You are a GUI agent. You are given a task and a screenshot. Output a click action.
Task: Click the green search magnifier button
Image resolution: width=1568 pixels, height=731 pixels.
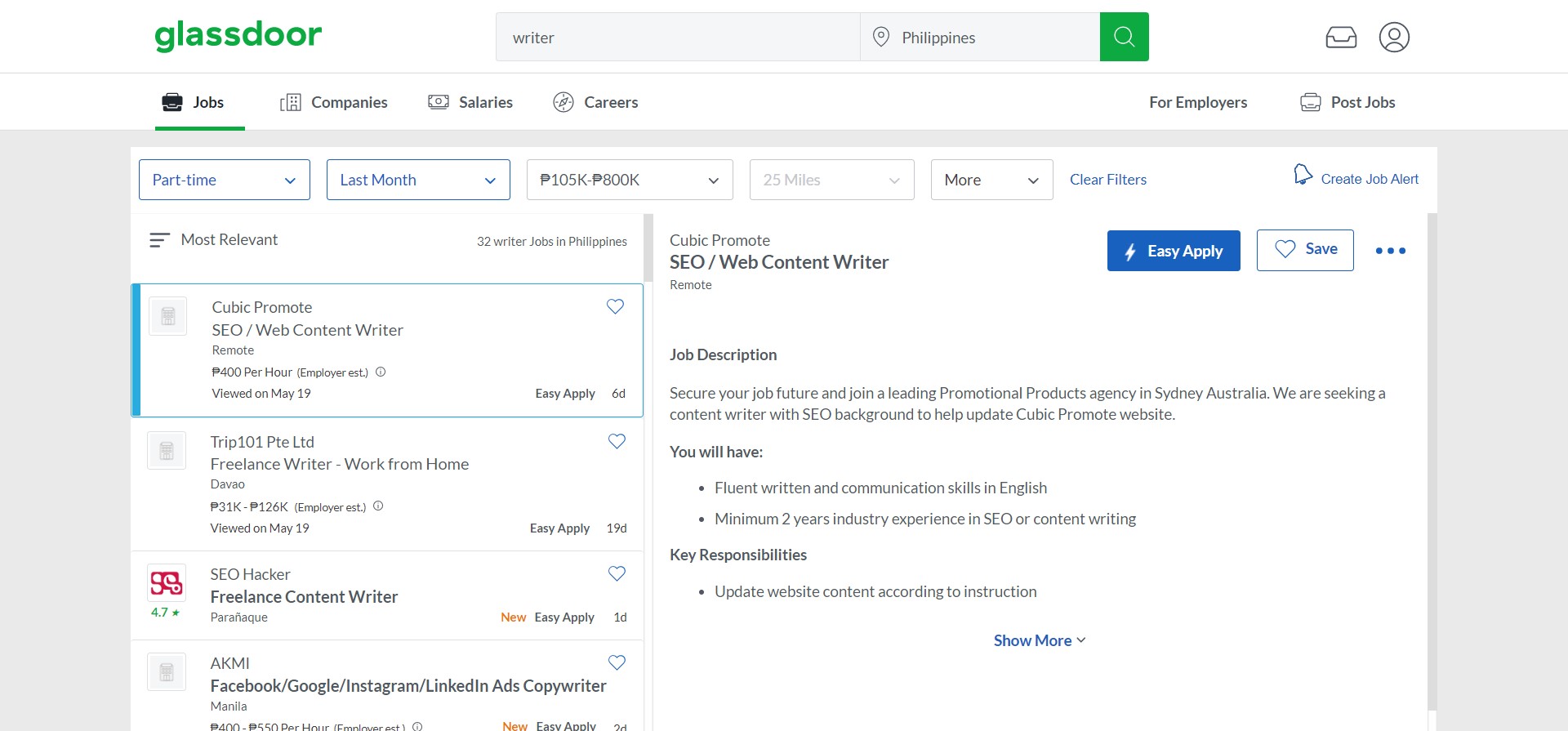(1124, 37)
